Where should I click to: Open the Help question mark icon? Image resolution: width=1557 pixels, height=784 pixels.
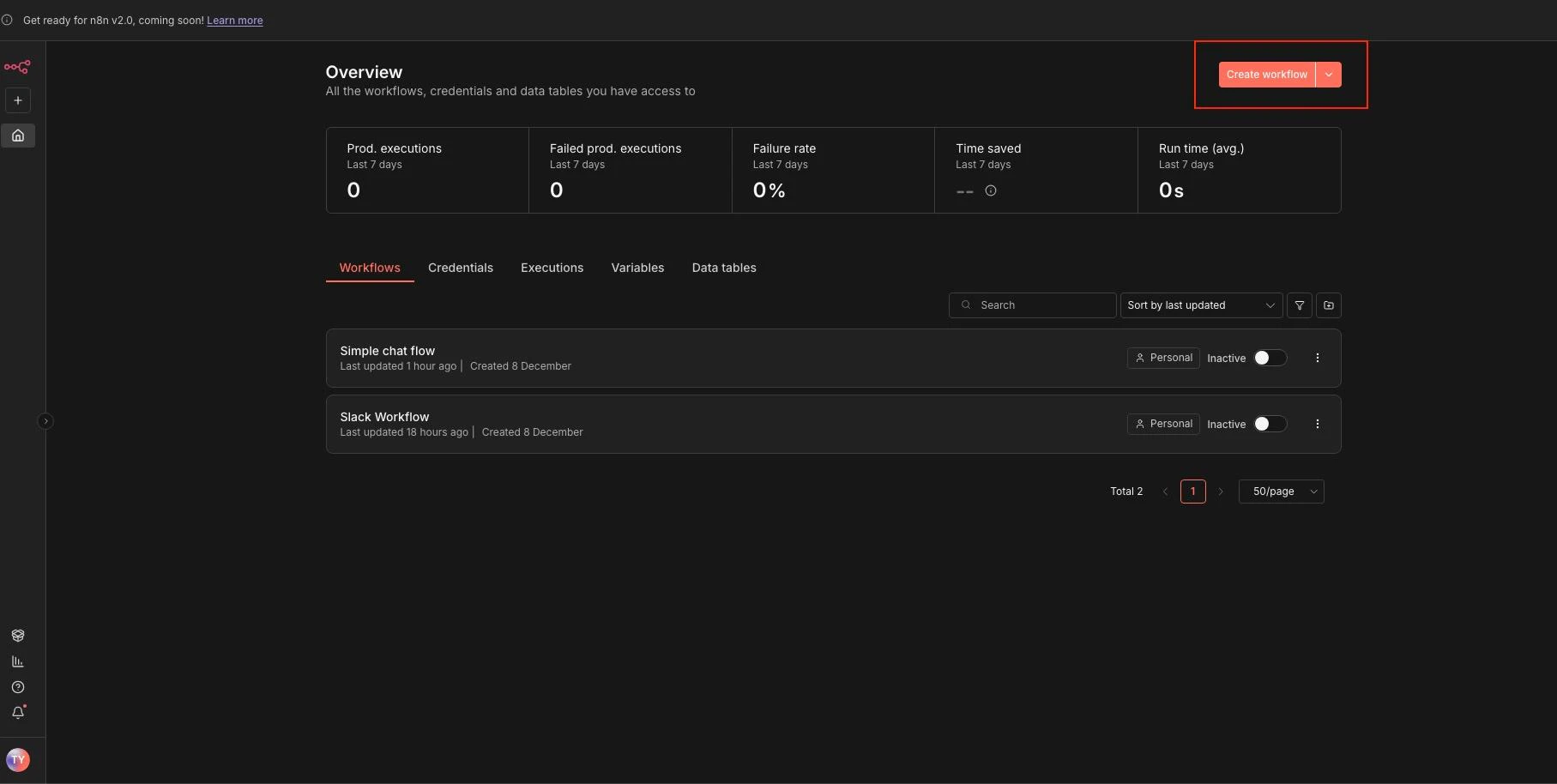(18, 687)
